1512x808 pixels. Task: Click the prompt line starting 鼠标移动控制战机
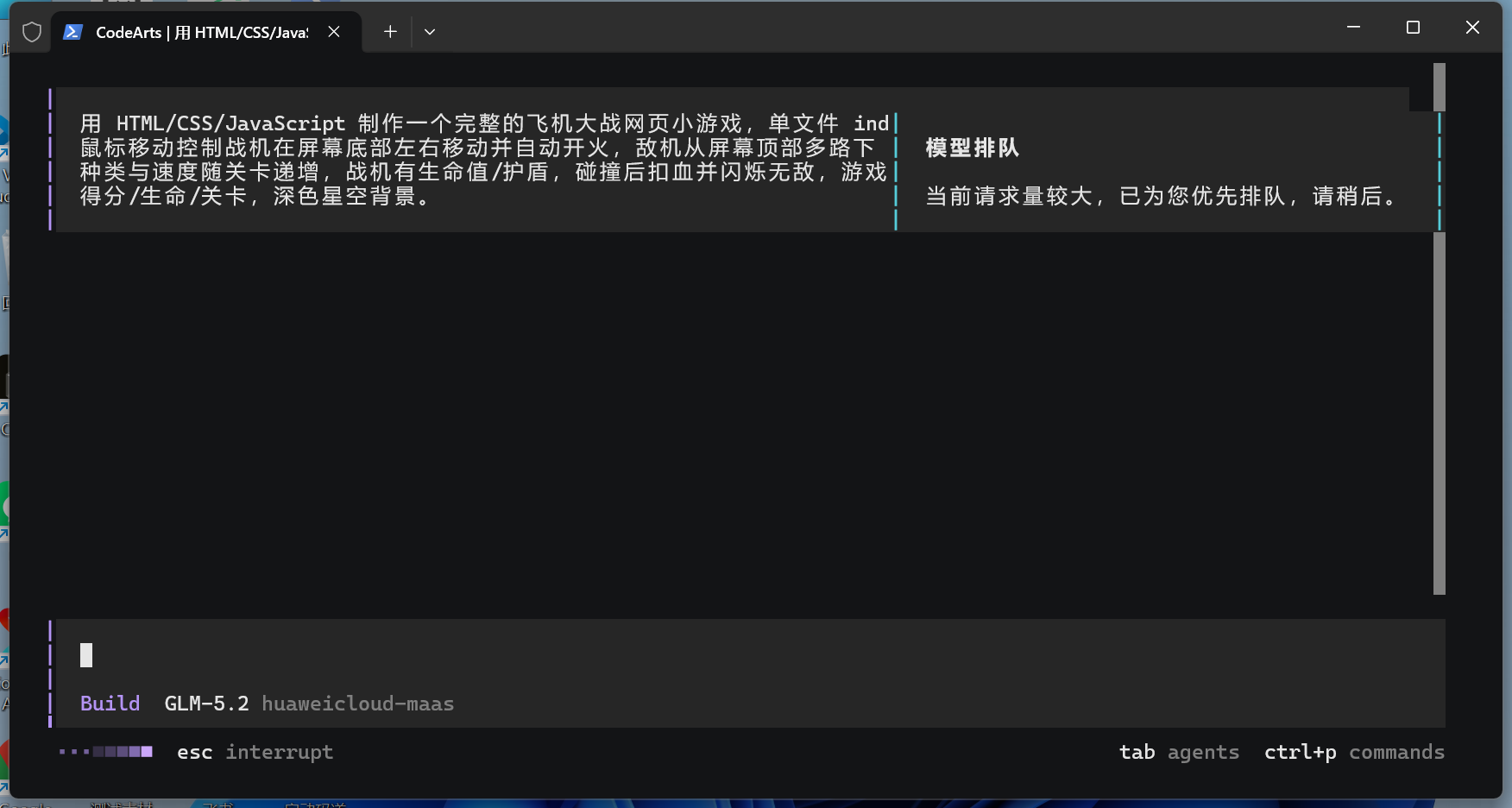tap(477, 148)
